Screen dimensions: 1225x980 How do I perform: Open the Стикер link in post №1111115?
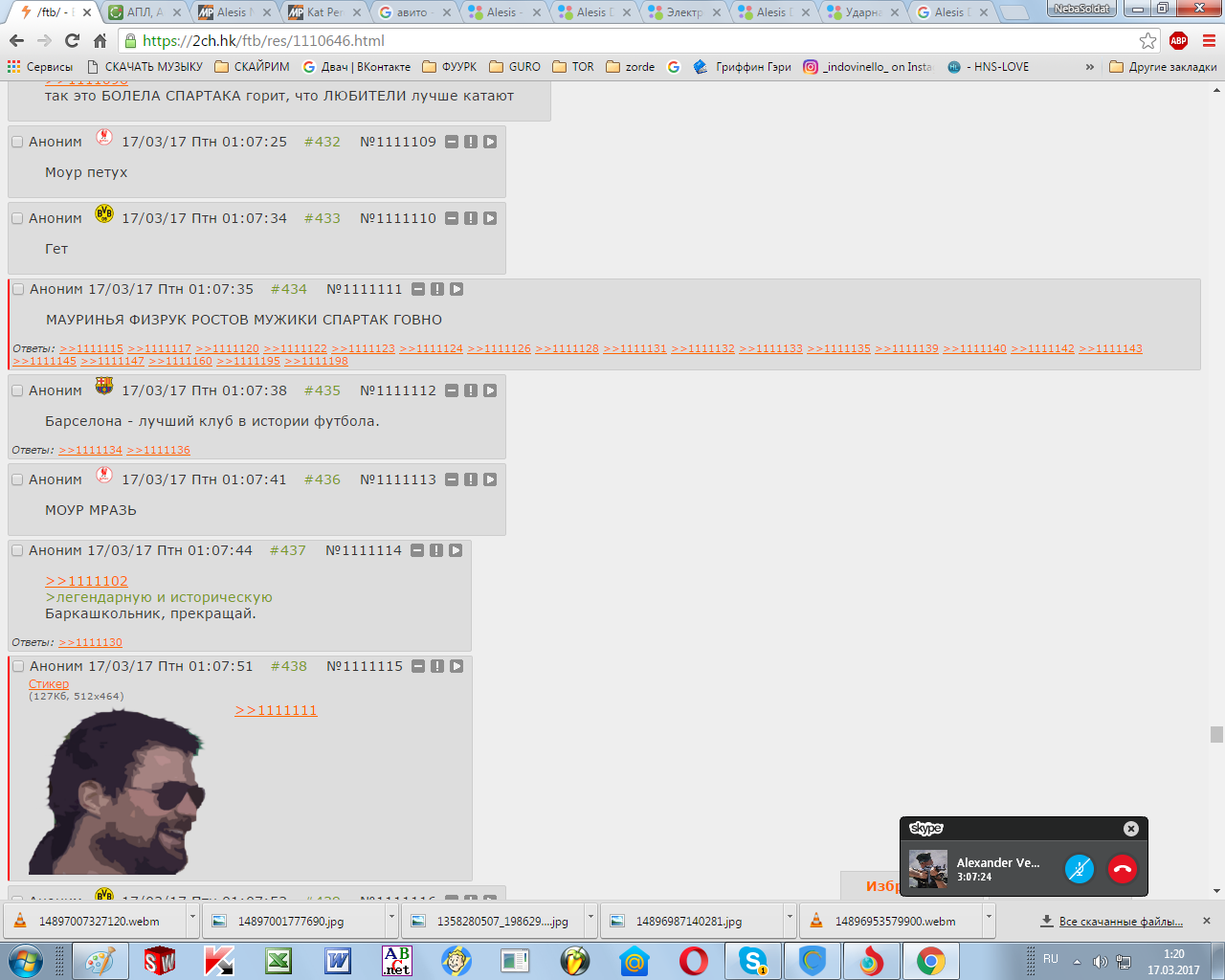pyautogui.click(x=49, y=683)
